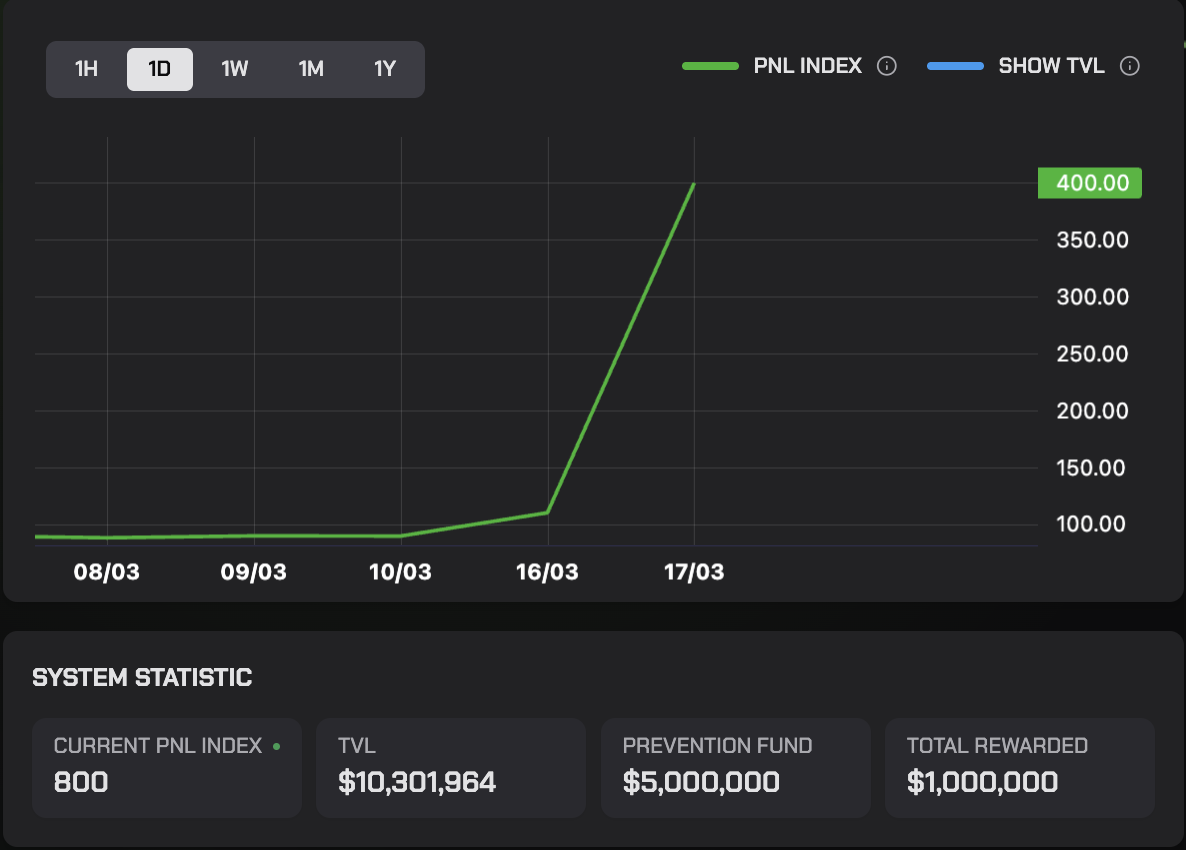
Task: Select the chart peak point on 17/03
Action: [x=694, y=184]
